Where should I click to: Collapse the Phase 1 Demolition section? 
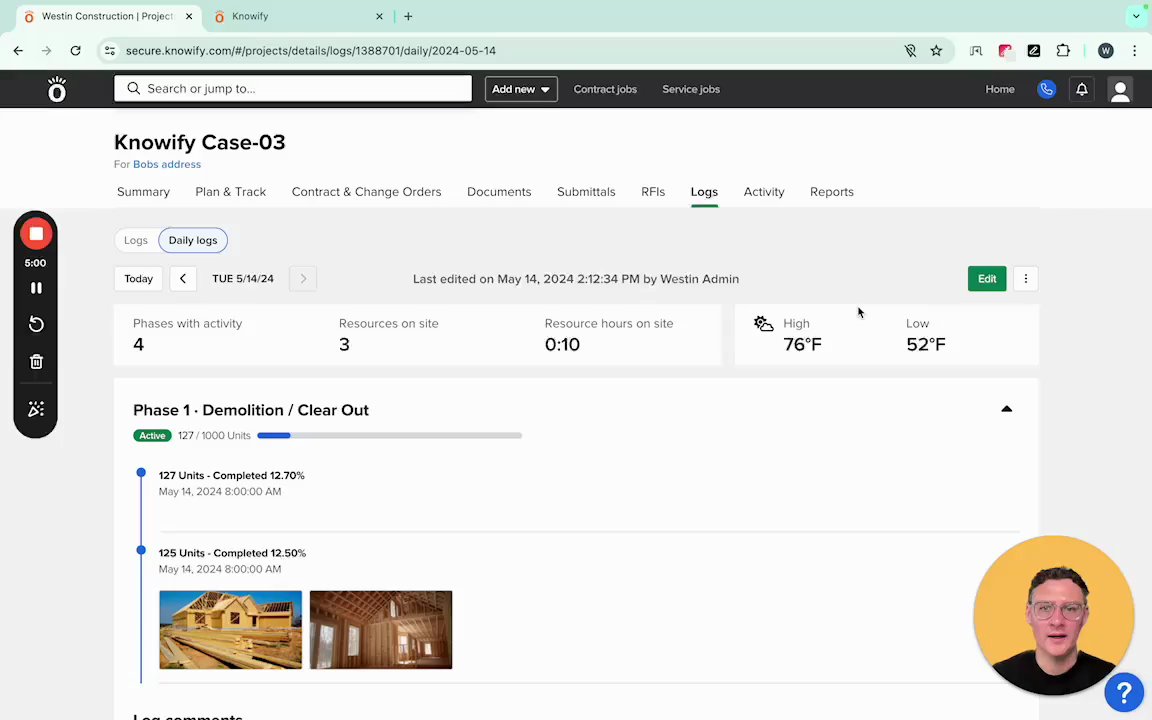(1006, 410)
